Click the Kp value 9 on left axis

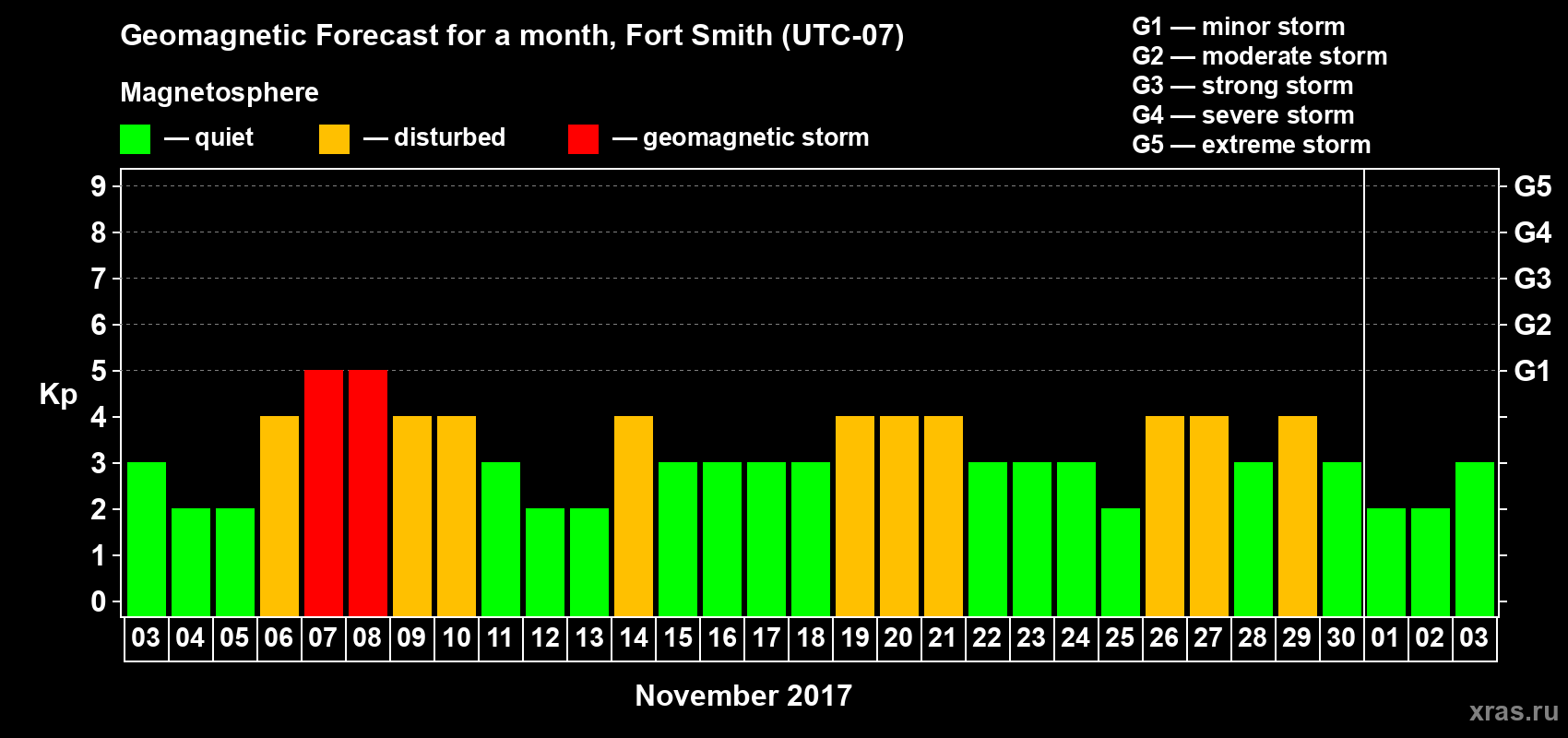(99, 186)
